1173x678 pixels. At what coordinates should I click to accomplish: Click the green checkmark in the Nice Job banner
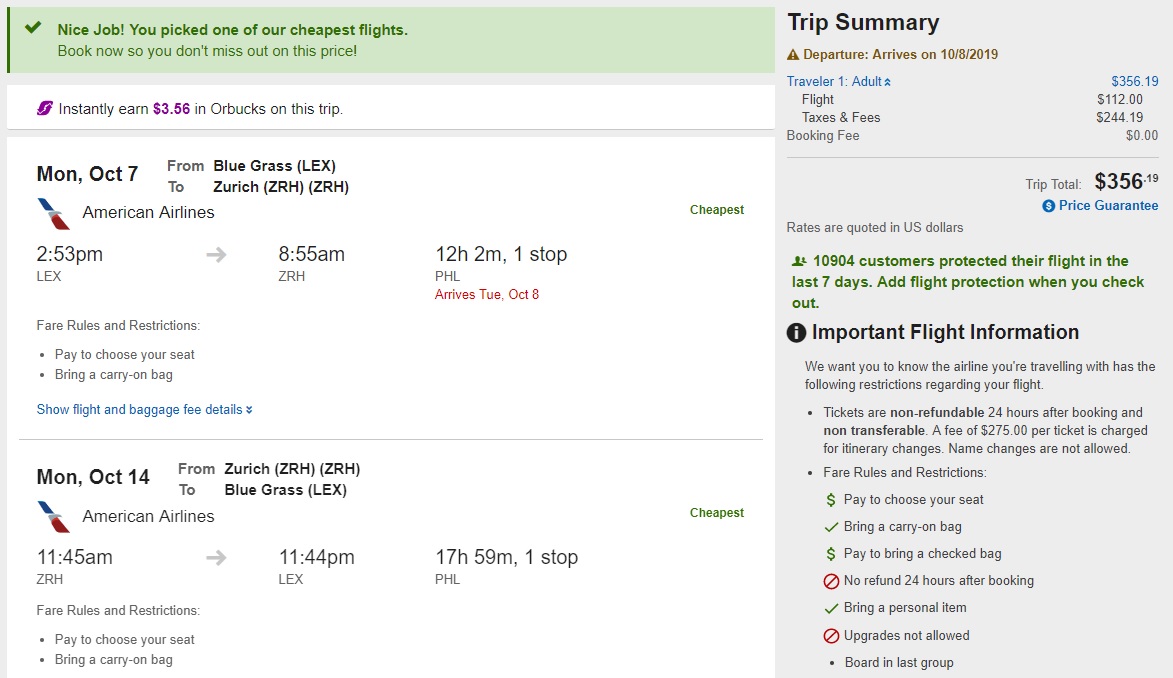click(33, 28)
